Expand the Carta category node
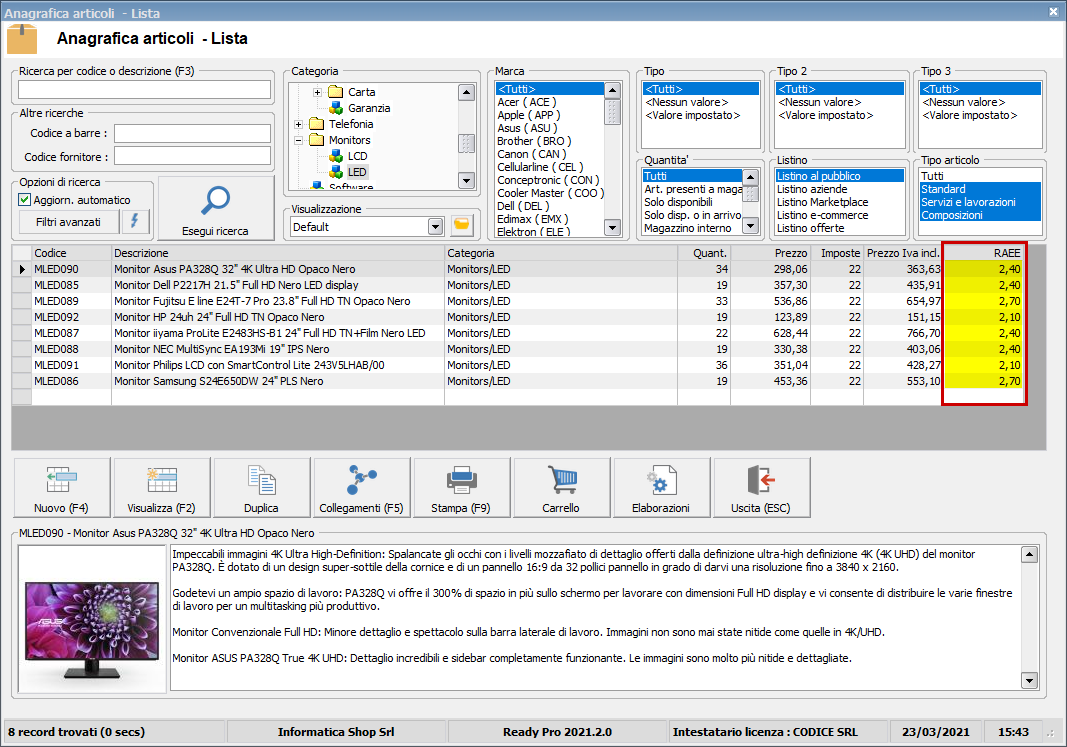Image resolution: width=1067 pixels, height=747 pixels. (317, 92)
